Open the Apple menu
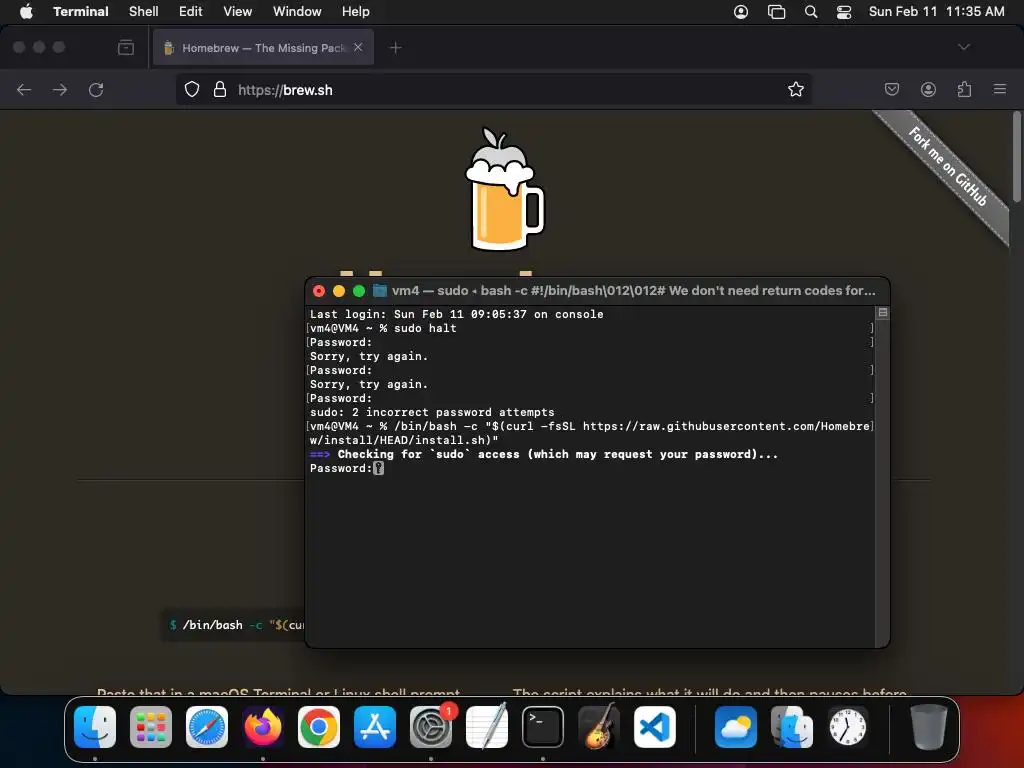The width and height of the screenshot is (1024, 768). (x=26, y=11)
